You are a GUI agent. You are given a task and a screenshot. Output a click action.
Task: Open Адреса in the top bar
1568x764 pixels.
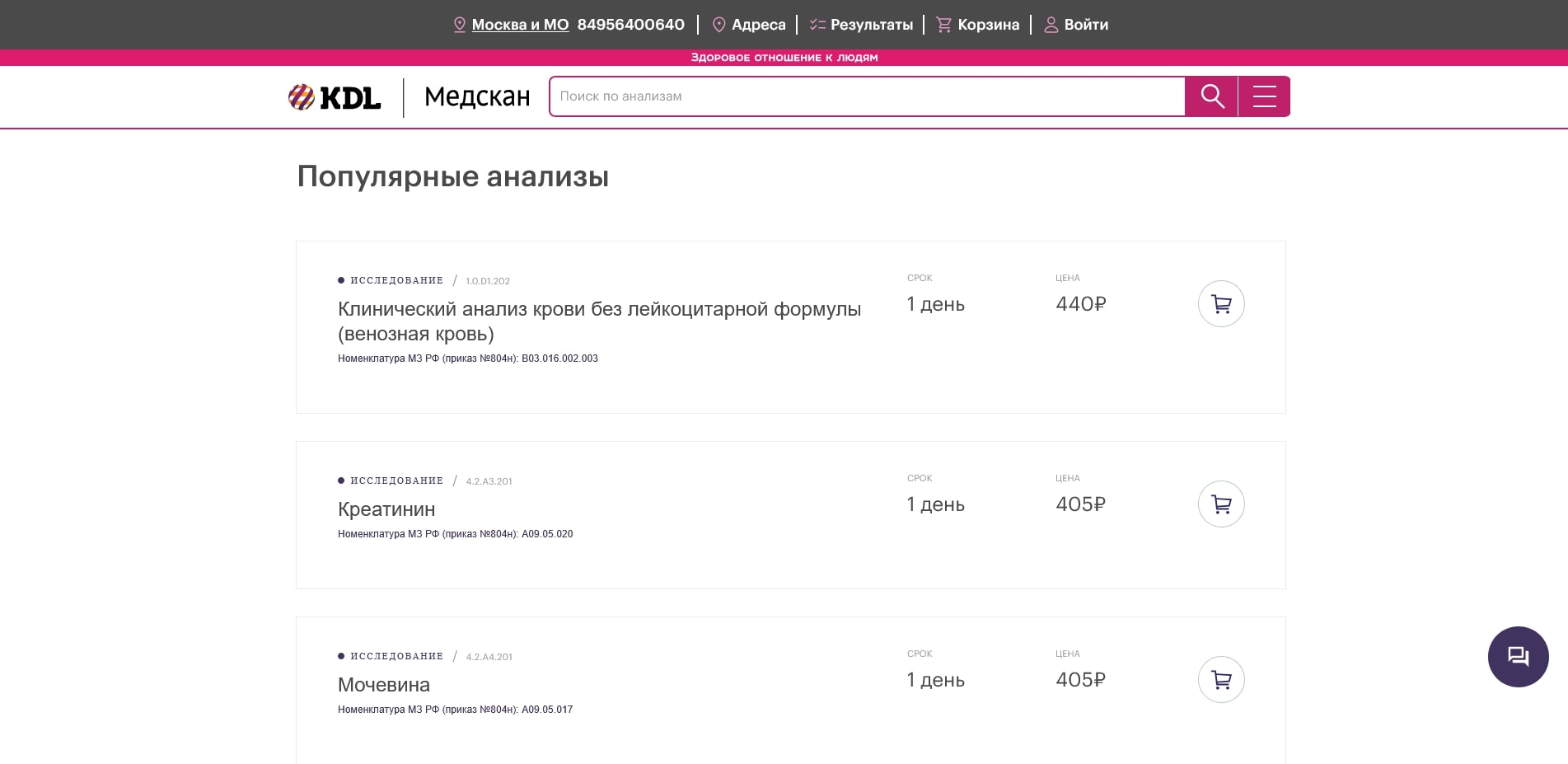(758, 25)
